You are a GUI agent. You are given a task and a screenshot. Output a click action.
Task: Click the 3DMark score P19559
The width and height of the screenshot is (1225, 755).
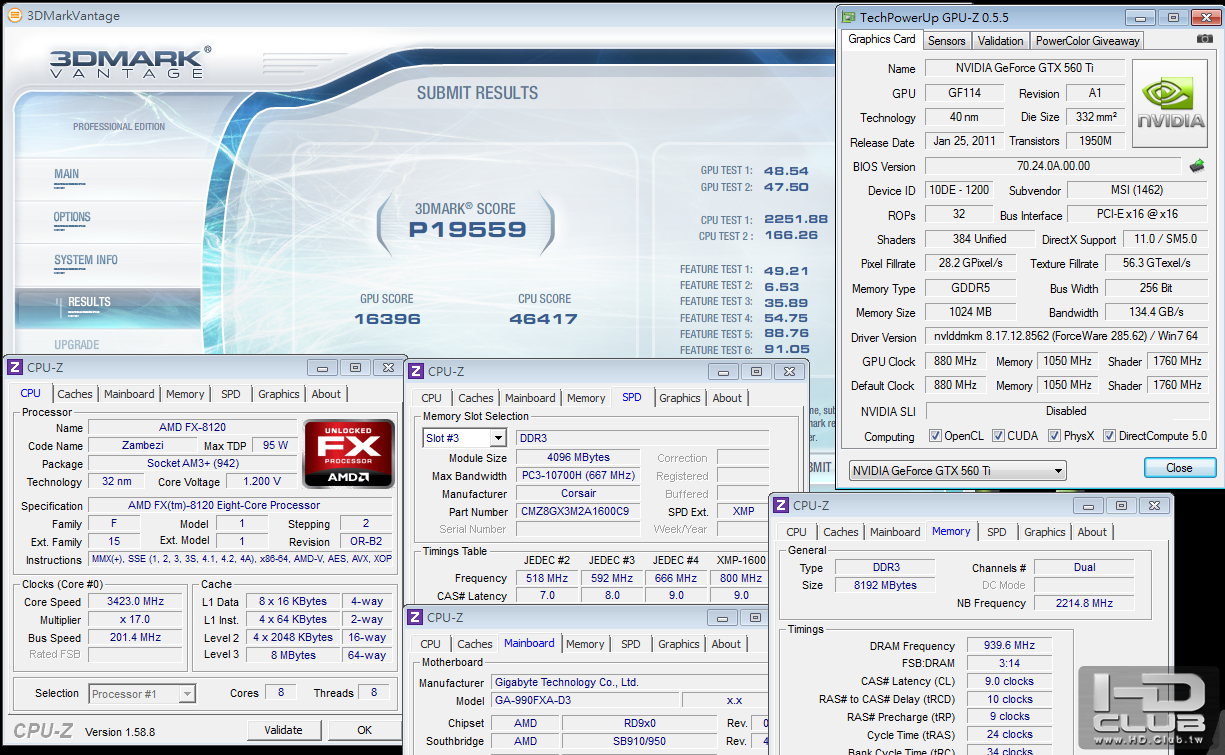(x=467, y=230)
